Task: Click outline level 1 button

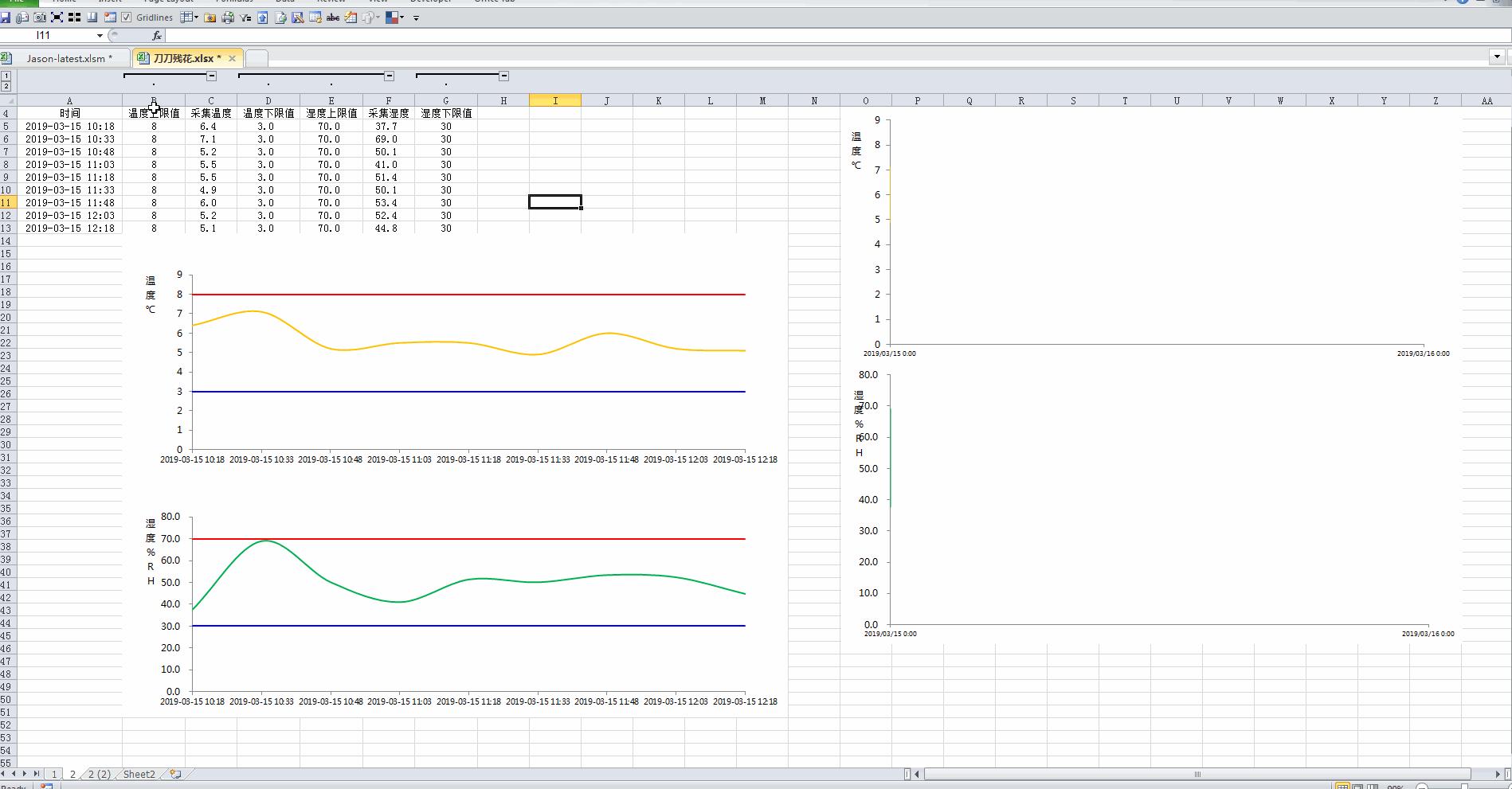Action: pos(6,76)
